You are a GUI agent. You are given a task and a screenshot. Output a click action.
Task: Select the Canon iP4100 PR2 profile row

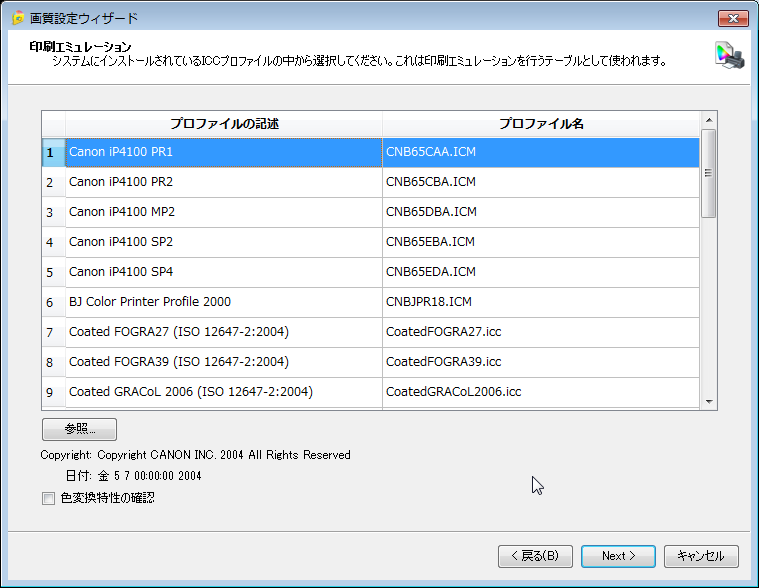coord(222,182)
